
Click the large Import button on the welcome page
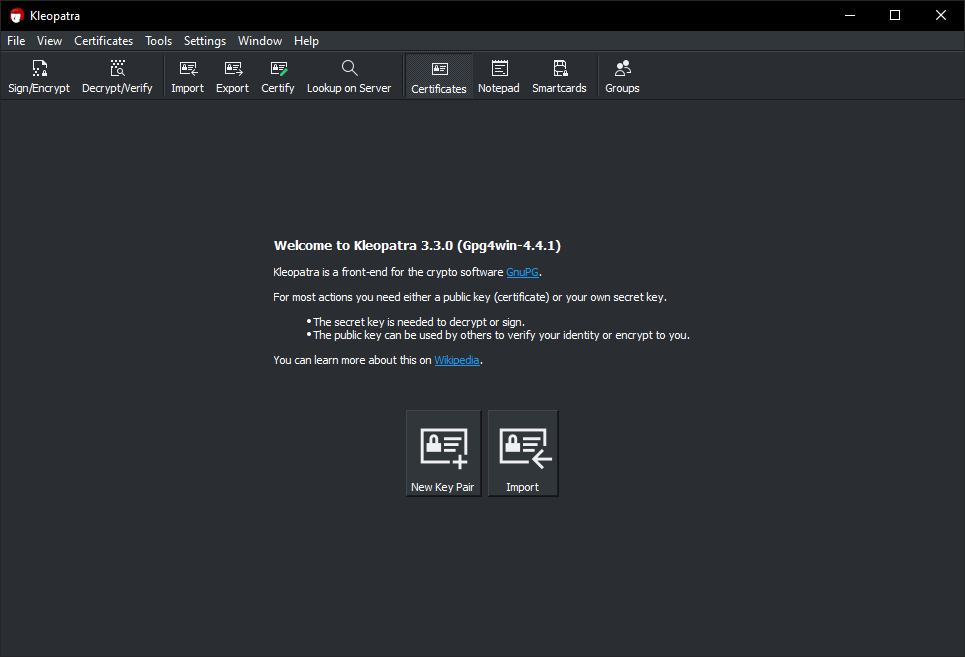523,453
